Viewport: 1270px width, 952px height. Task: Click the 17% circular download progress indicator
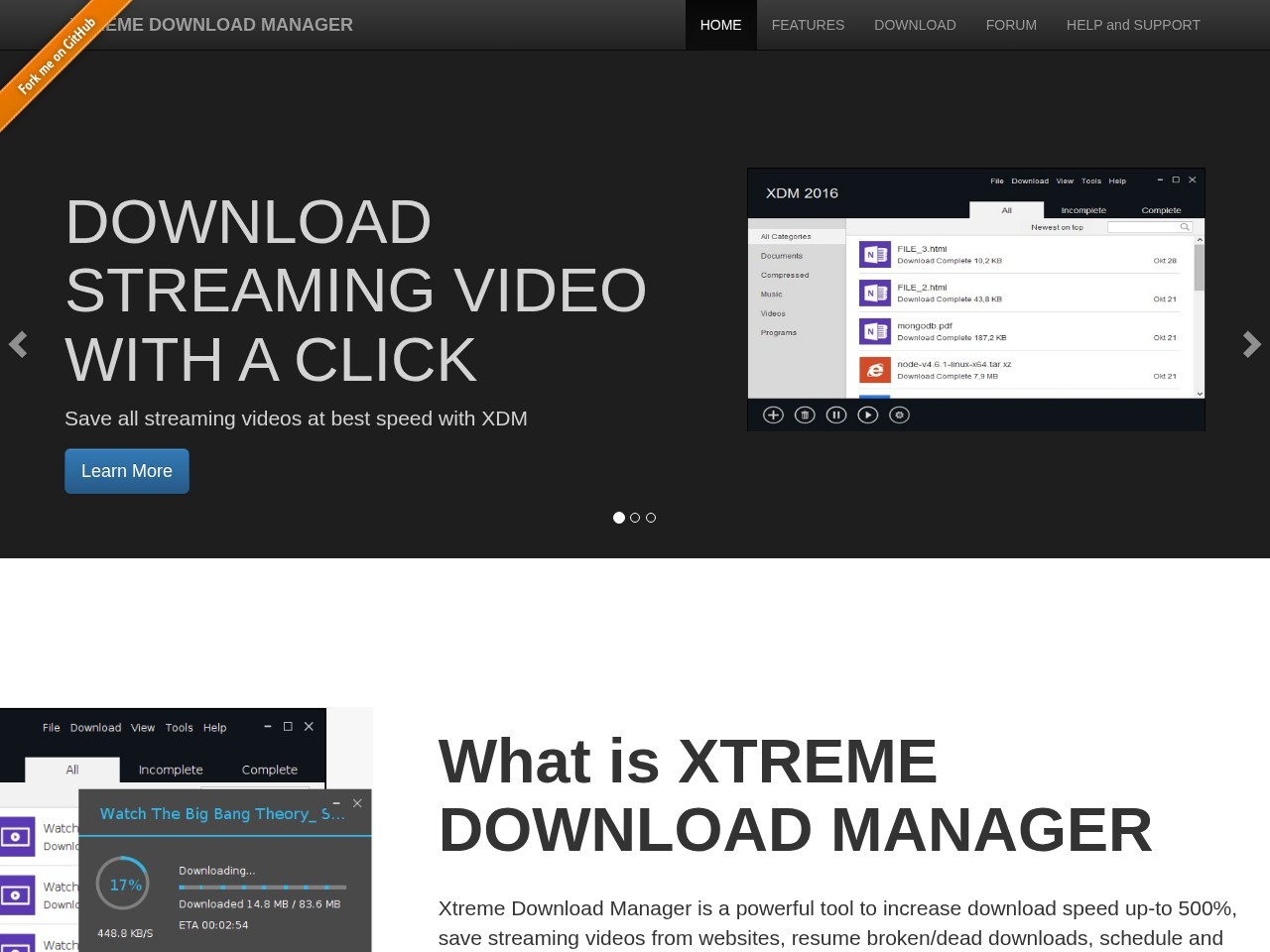pyautogui.click(x=122, y=884)
